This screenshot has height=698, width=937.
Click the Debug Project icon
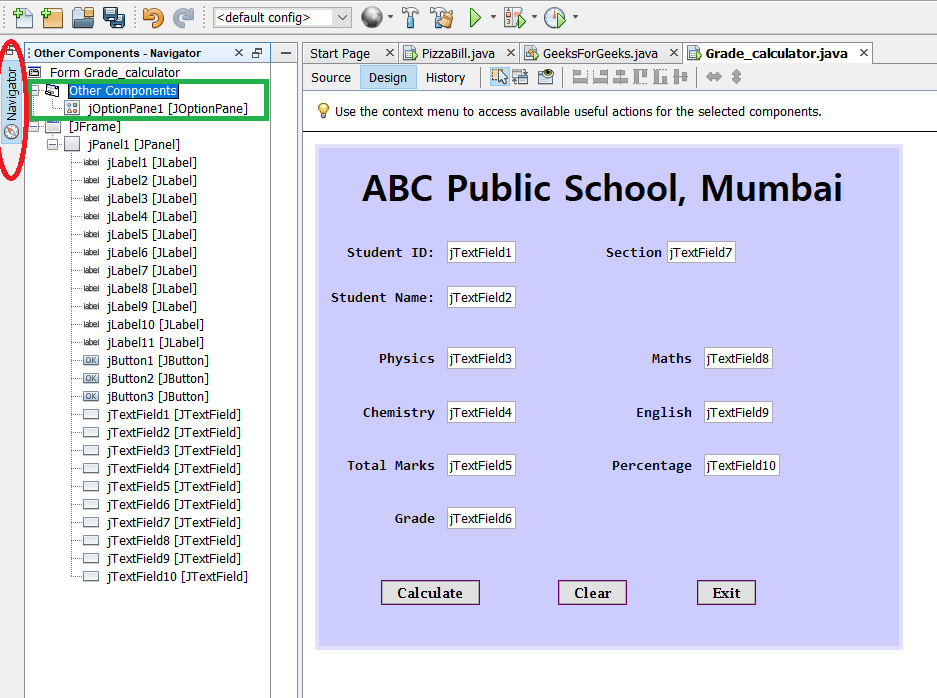click(513, 17)
